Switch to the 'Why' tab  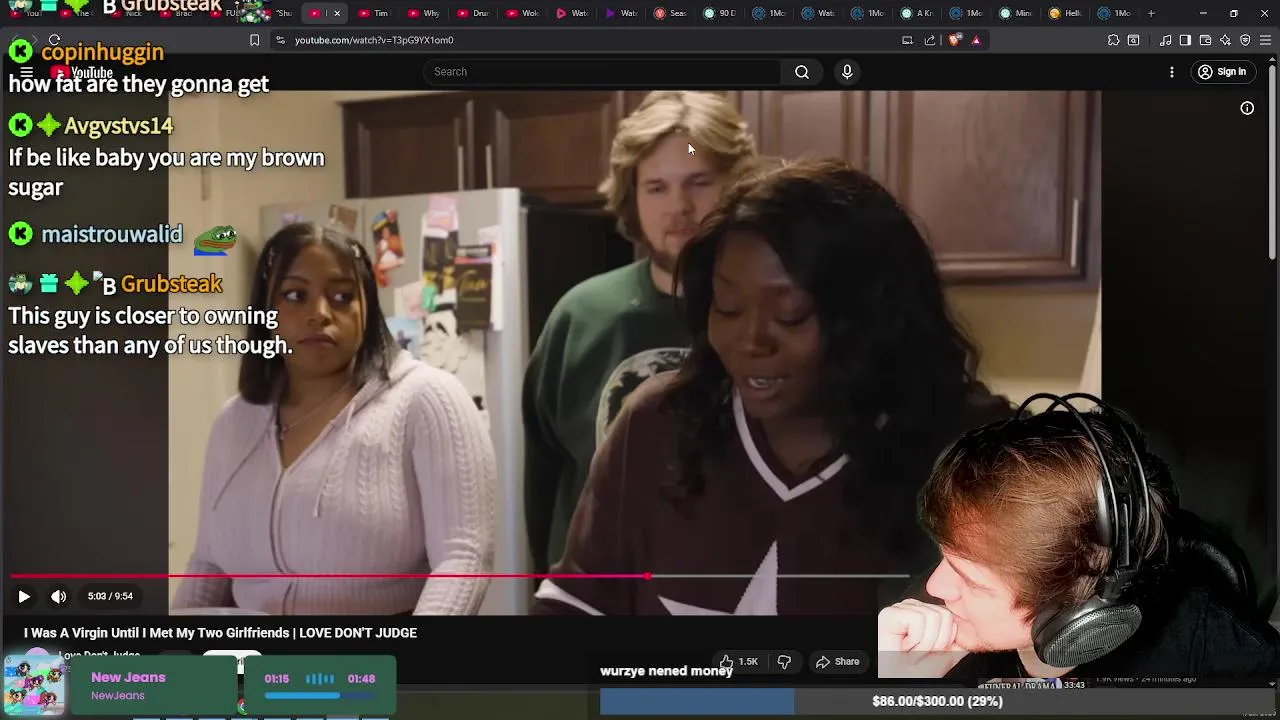coord(425,13)
